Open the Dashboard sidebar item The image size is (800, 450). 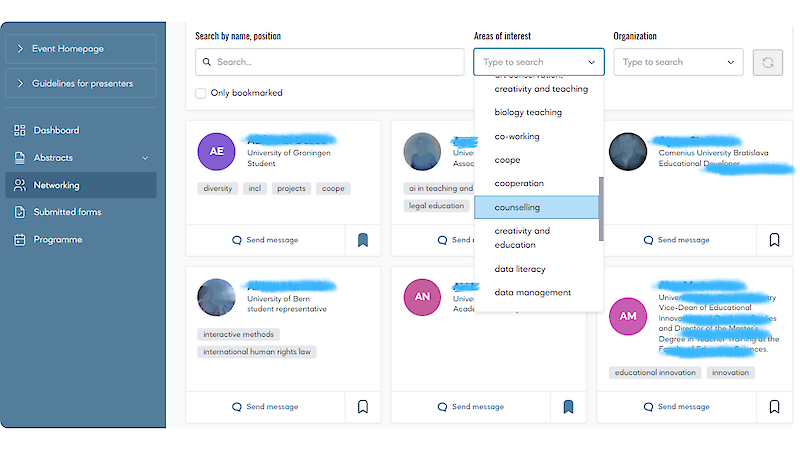click(x=56, y=130)
